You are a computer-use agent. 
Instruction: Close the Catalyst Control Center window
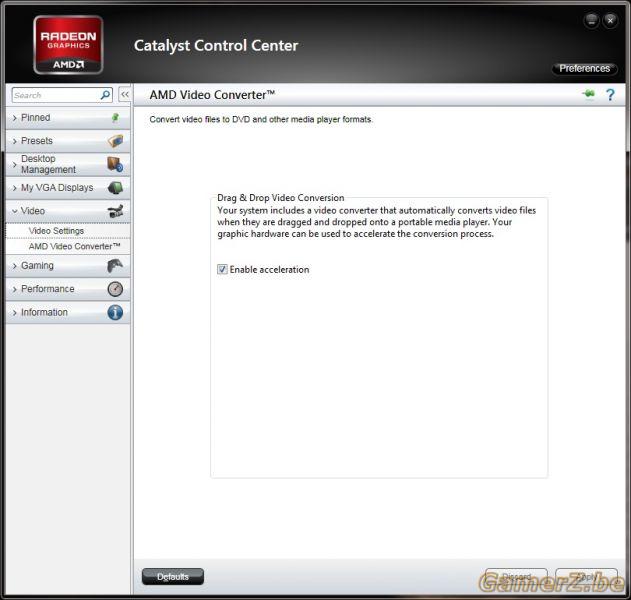click(610, 20)
